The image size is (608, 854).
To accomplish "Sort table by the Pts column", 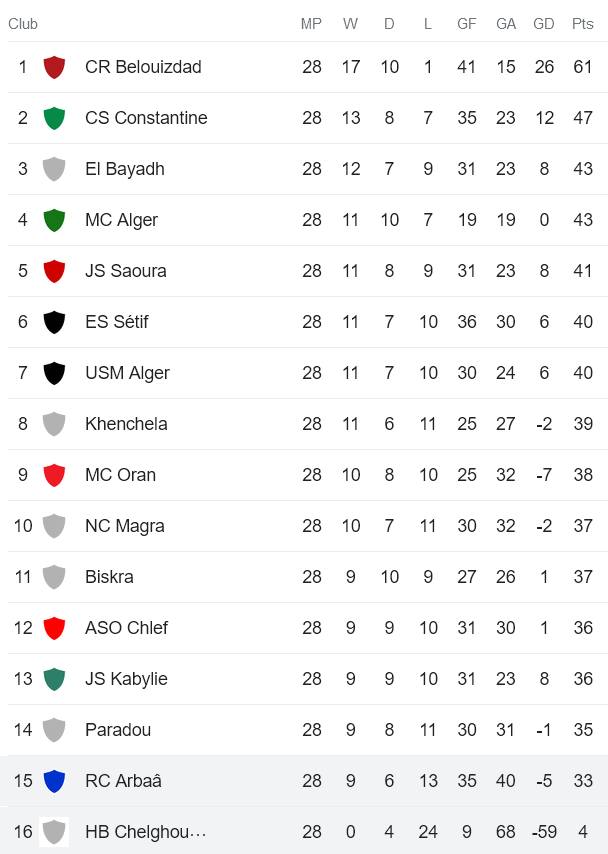I will (581, 23).
